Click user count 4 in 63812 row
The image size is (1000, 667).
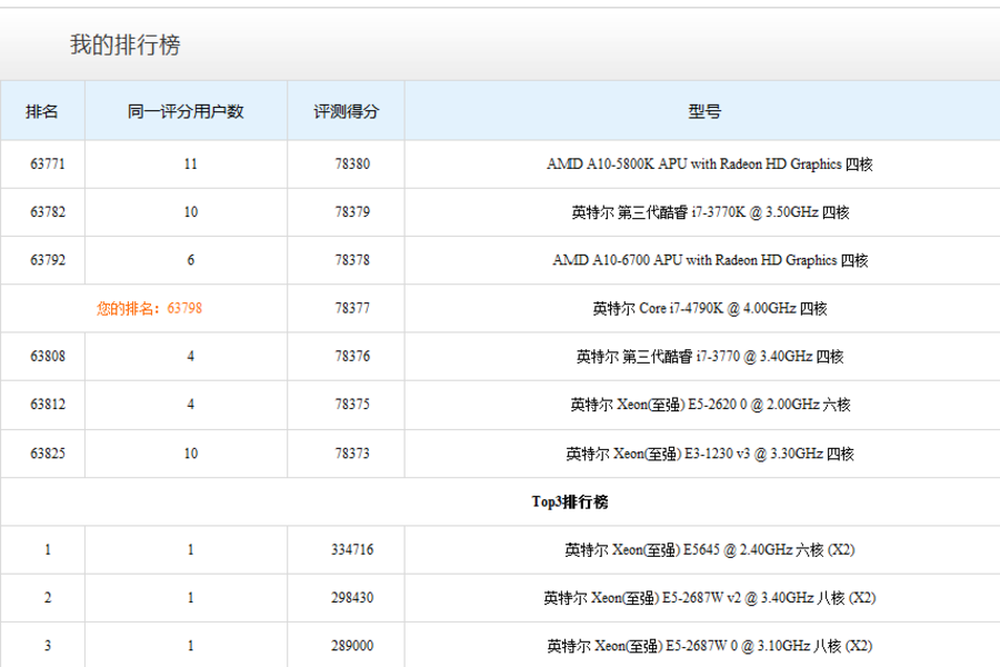pyautogui.click(x=191, y=404)
